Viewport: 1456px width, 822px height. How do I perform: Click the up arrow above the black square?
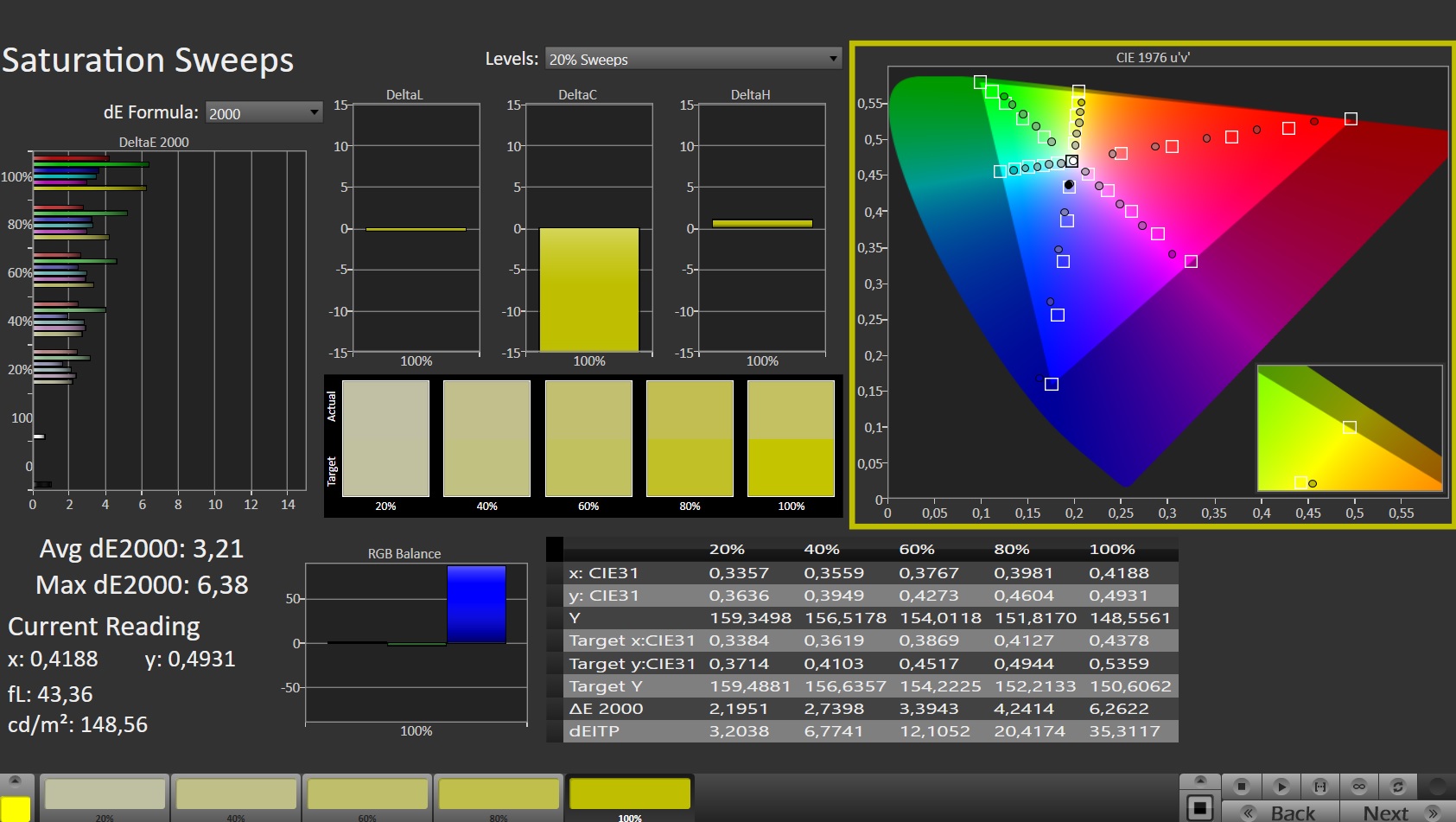click(1199, 781)
